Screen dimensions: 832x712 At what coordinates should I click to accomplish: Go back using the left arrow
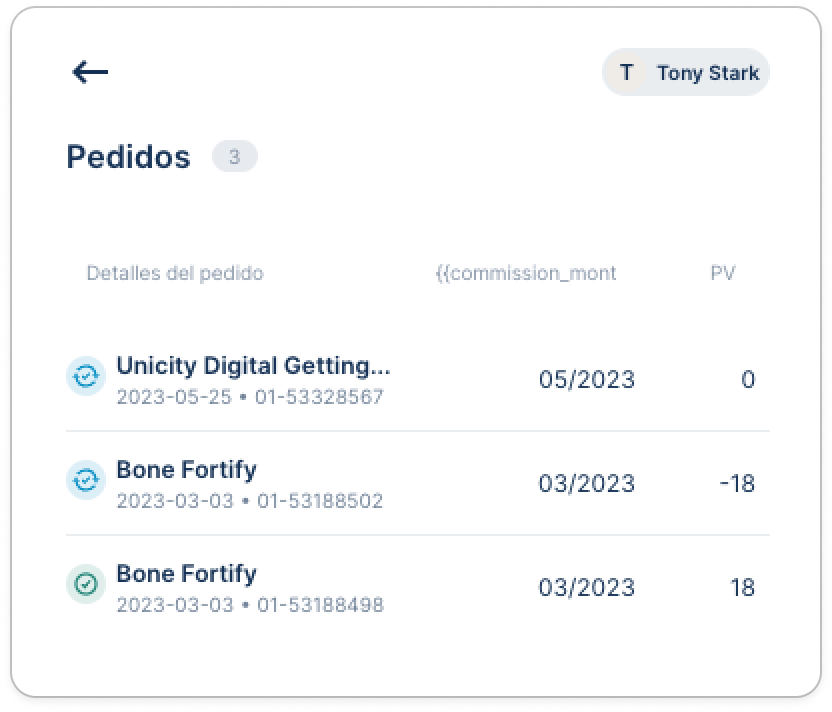[x=90, y=72]
